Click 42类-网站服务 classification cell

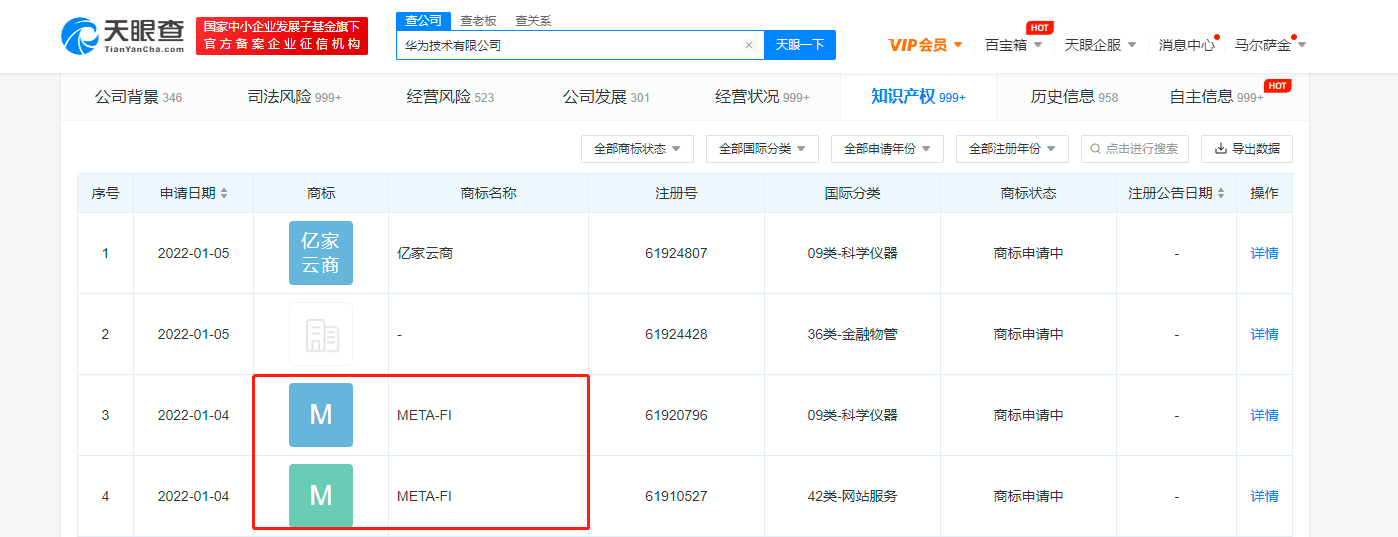[852, 496]
